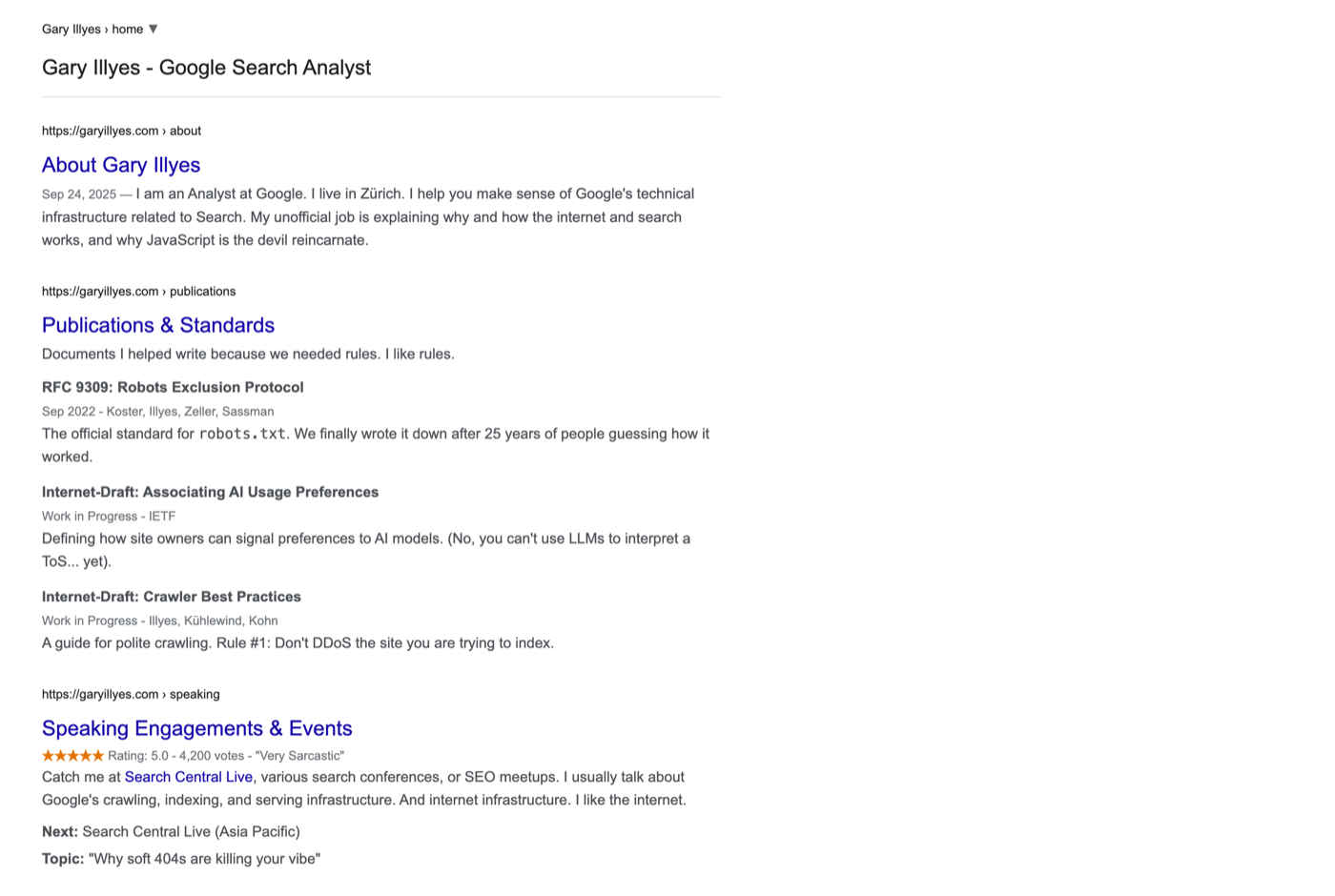This screenshot has width=1335, height=896.
Task: Click the Topic soft 404s line
Action: click(x=181, y=859)
